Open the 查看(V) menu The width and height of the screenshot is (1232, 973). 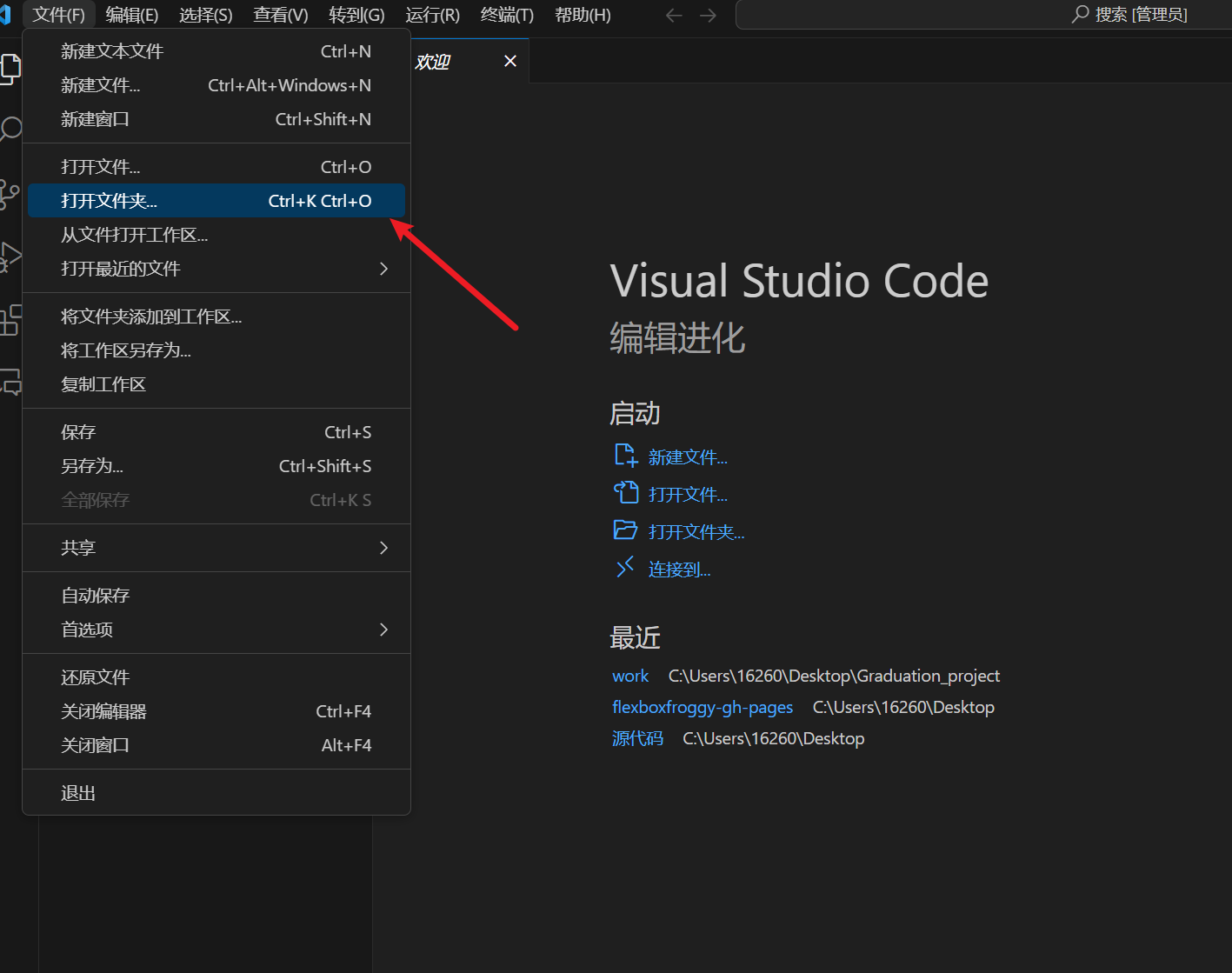[281, 15]
